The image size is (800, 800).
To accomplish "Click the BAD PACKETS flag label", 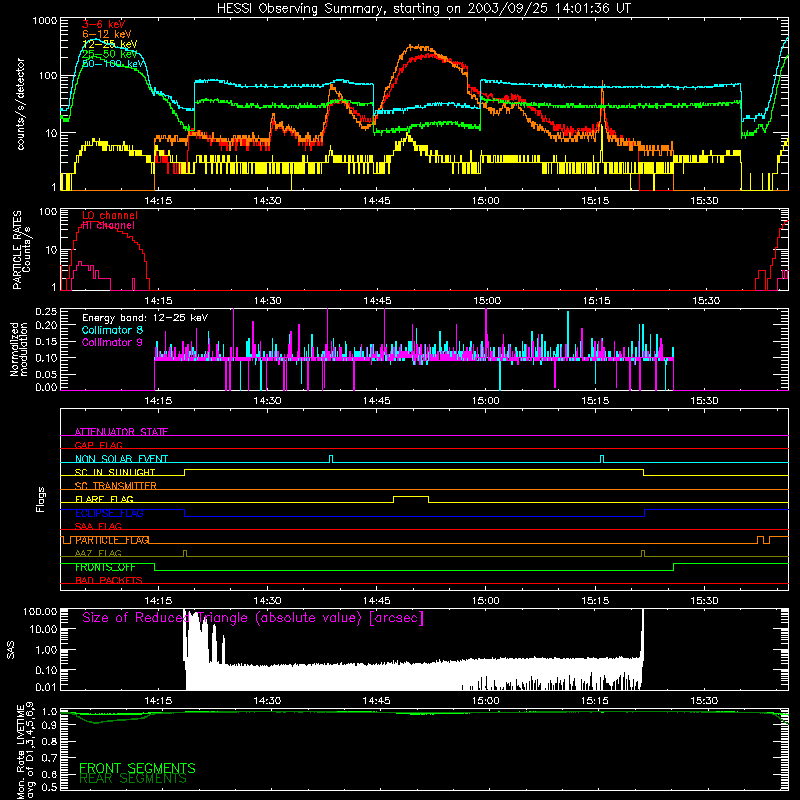I will pos(109,581).
